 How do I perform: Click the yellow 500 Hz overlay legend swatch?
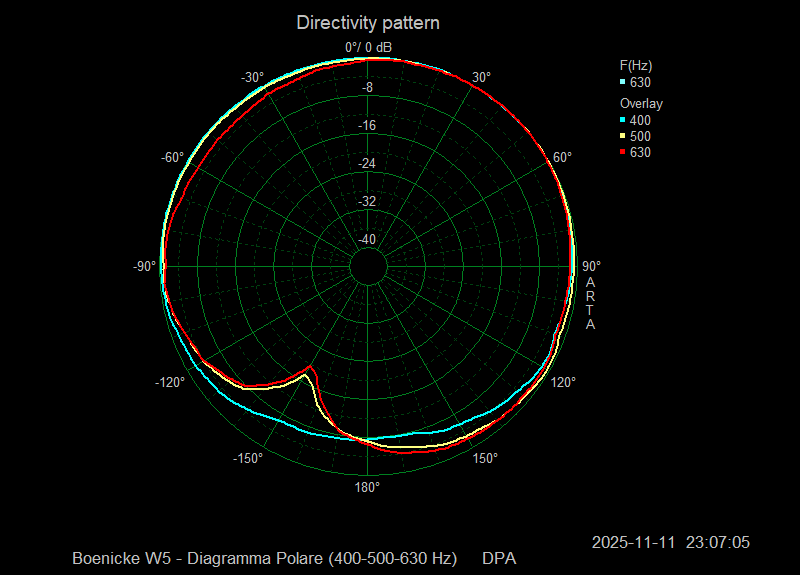pyautogui.click(x=623, y=136)
